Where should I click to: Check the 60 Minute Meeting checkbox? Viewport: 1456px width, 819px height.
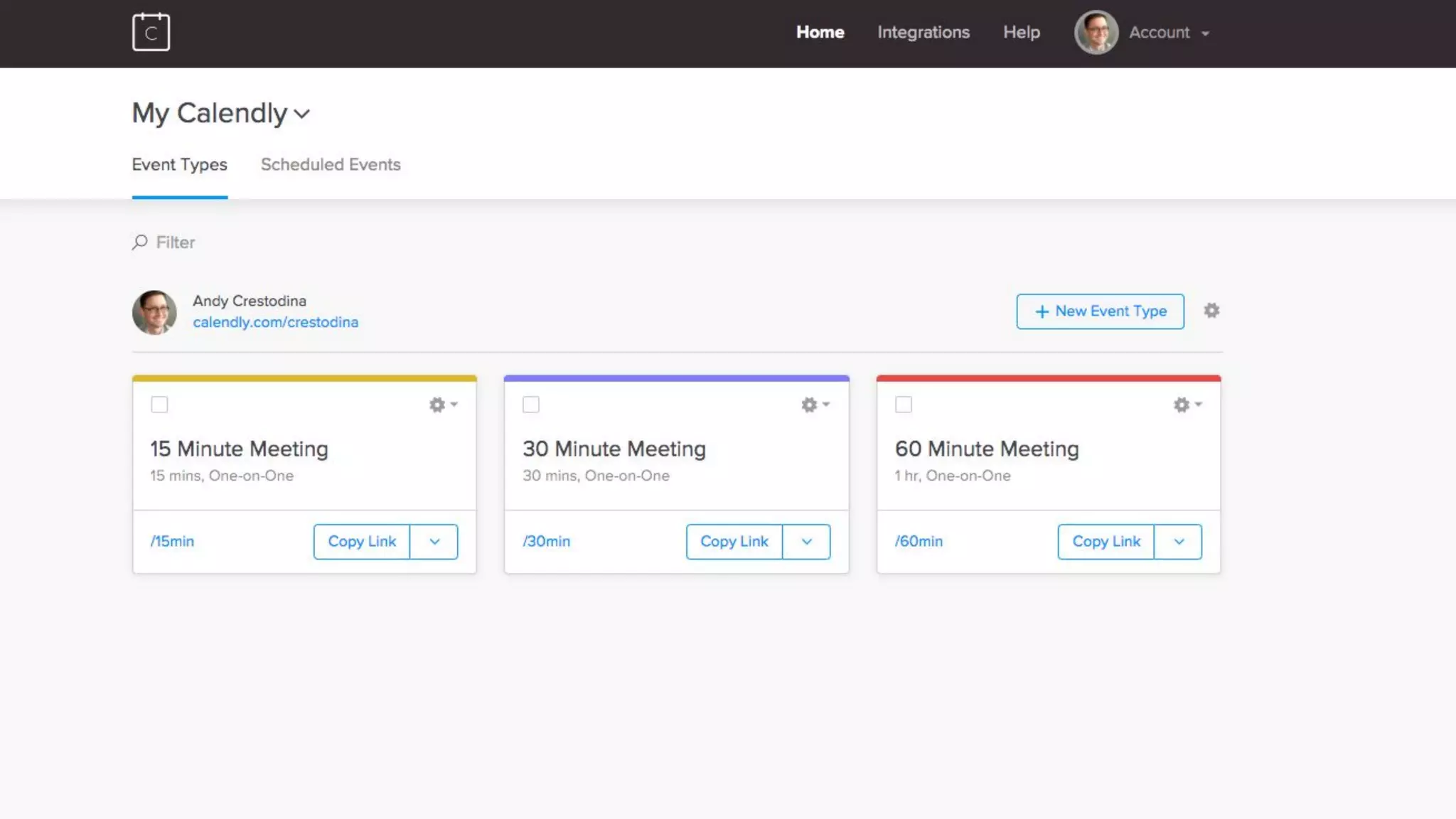904,405
